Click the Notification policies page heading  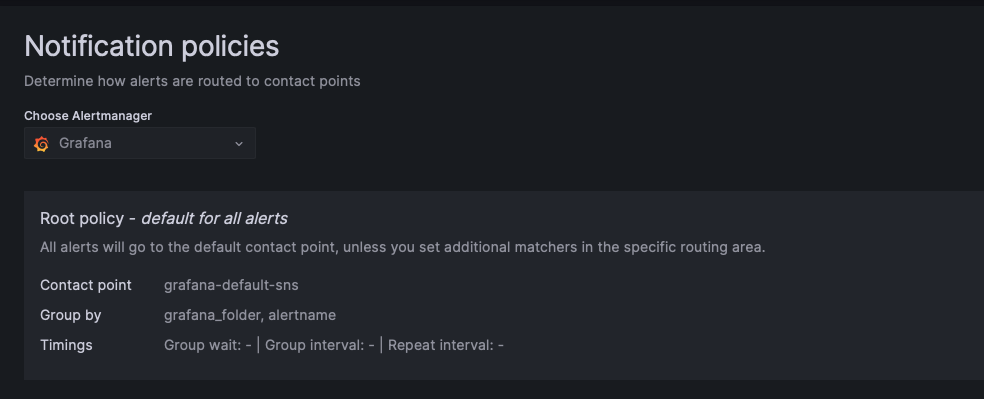point(151,46)
